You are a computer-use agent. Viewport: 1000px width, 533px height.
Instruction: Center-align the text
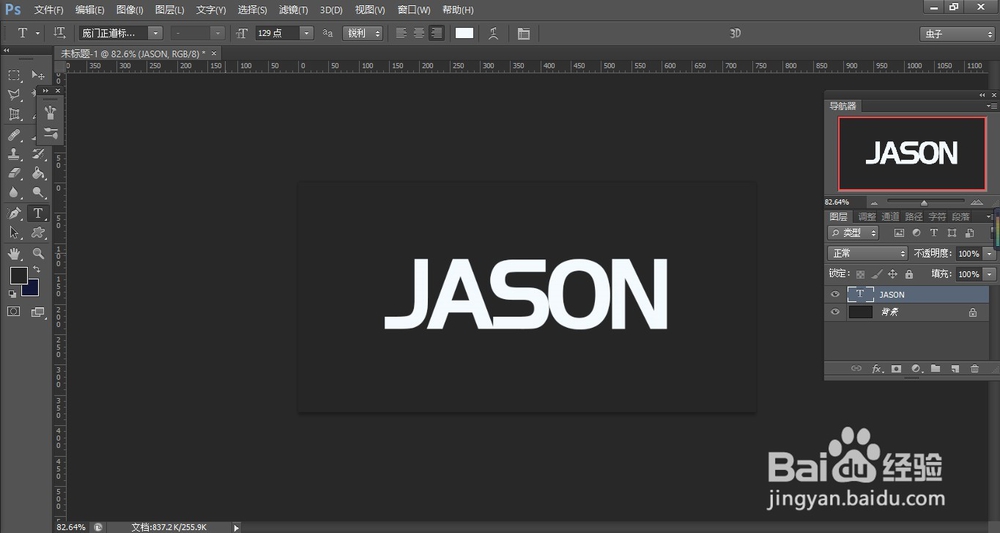pyautogui.click(x=419, y=33)
